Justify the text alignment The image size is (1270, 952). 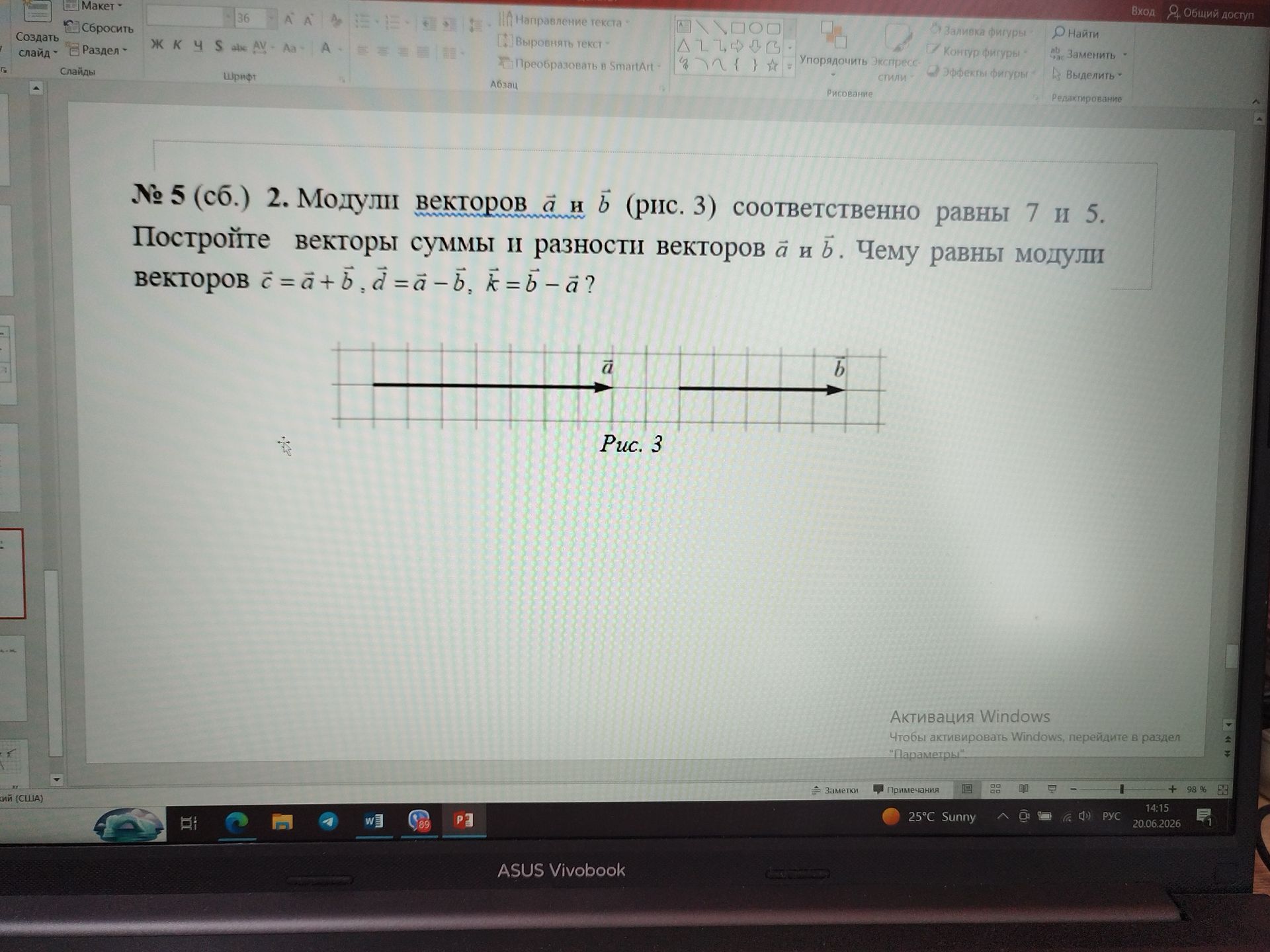[x=423, y=52]
